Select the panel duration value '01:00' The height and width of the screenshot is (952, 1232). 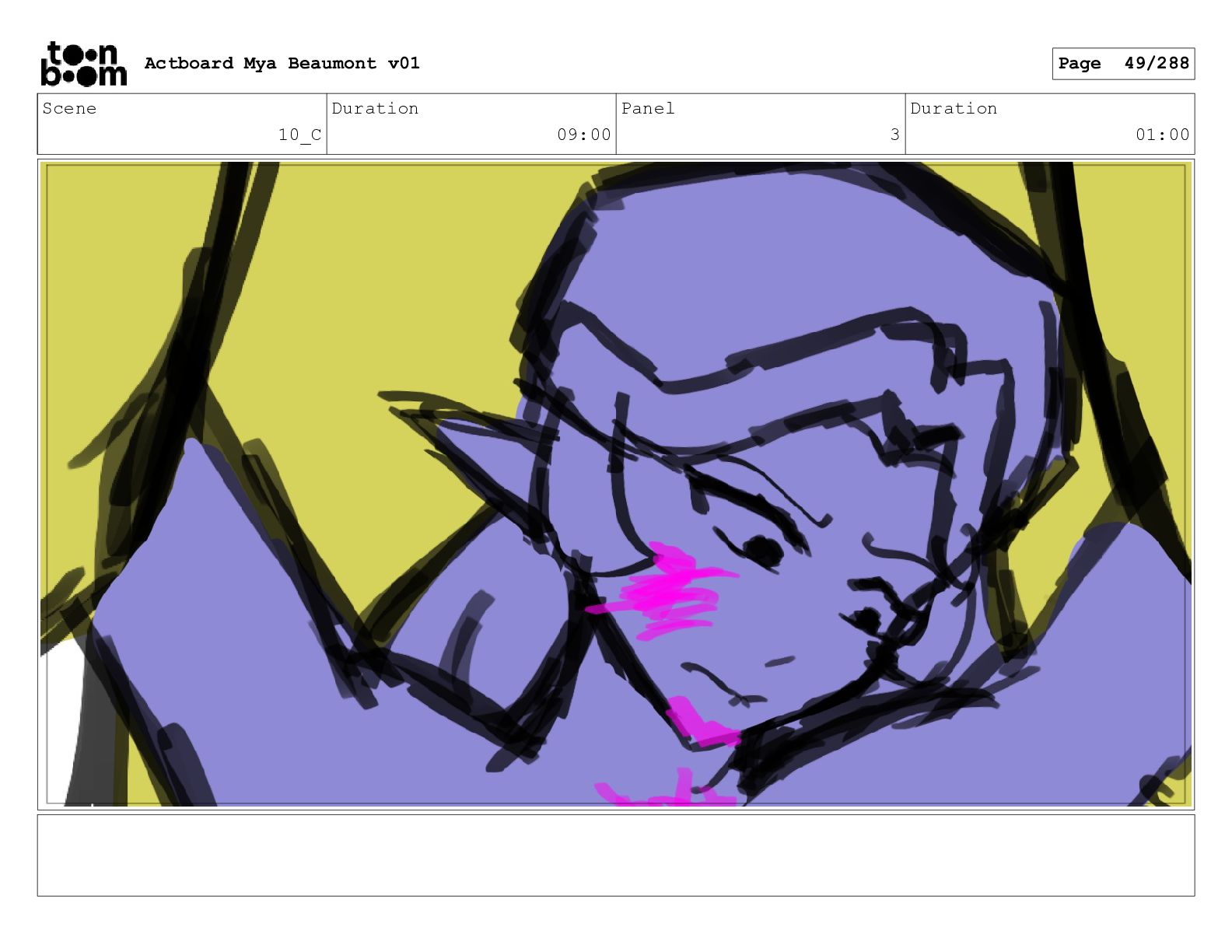coord(1162,135)
